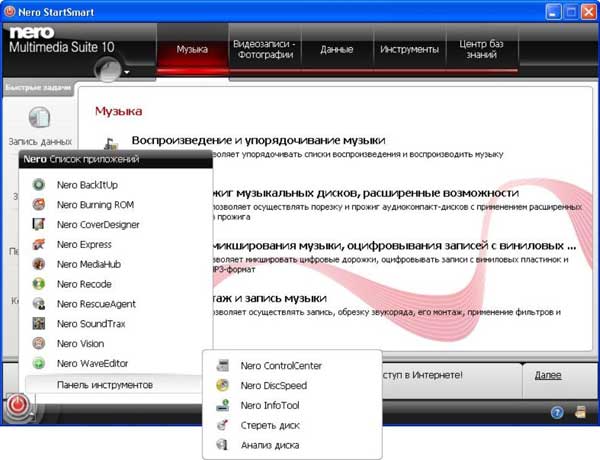Open the burning task with расширенные возможности
Image resolution: width=600 pixels, height=460 pixels.
(365, 193)
